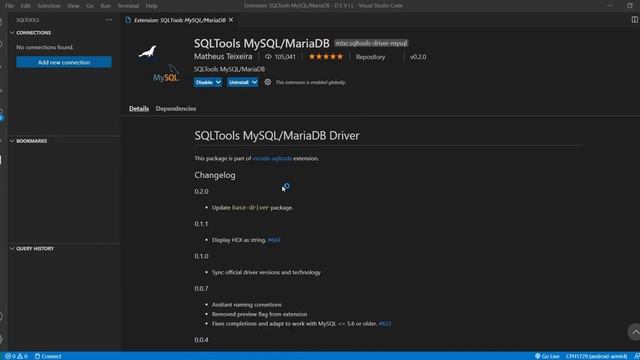Open the Repository link
The width and height of the screenshot is (640, 360).
tap(370, 57)
